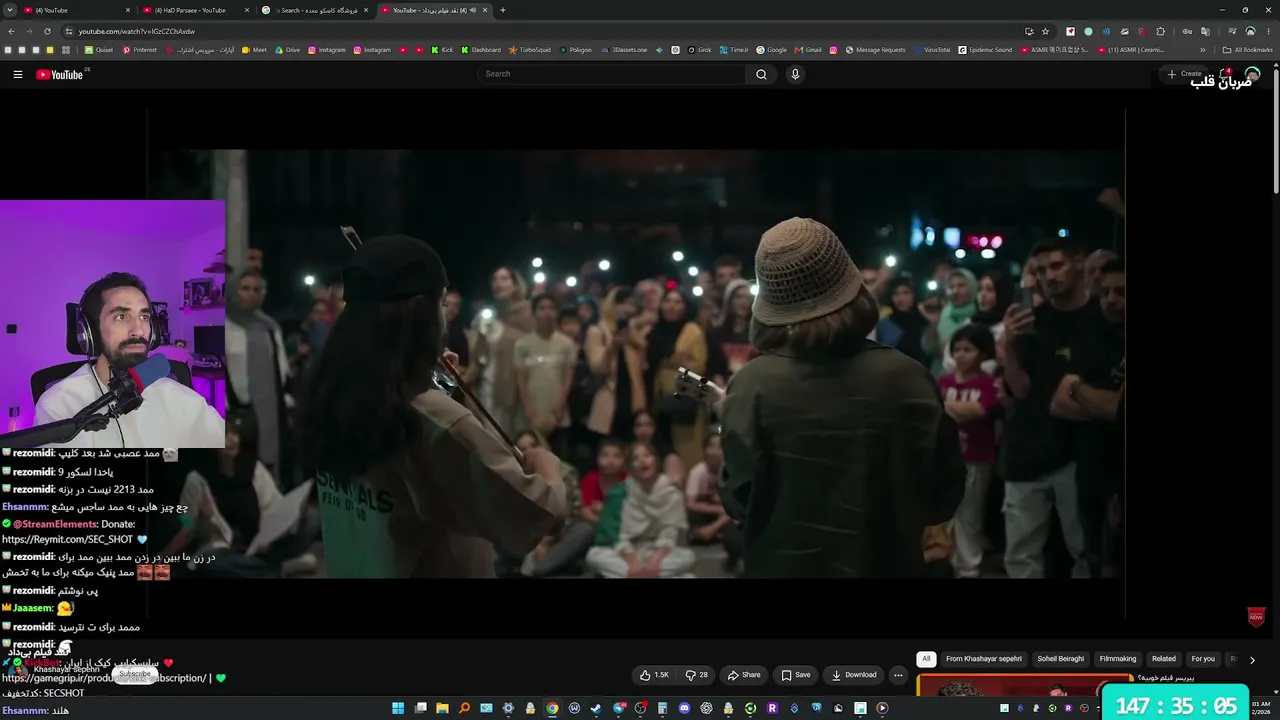Select the All filter chip

pos(926,659)
